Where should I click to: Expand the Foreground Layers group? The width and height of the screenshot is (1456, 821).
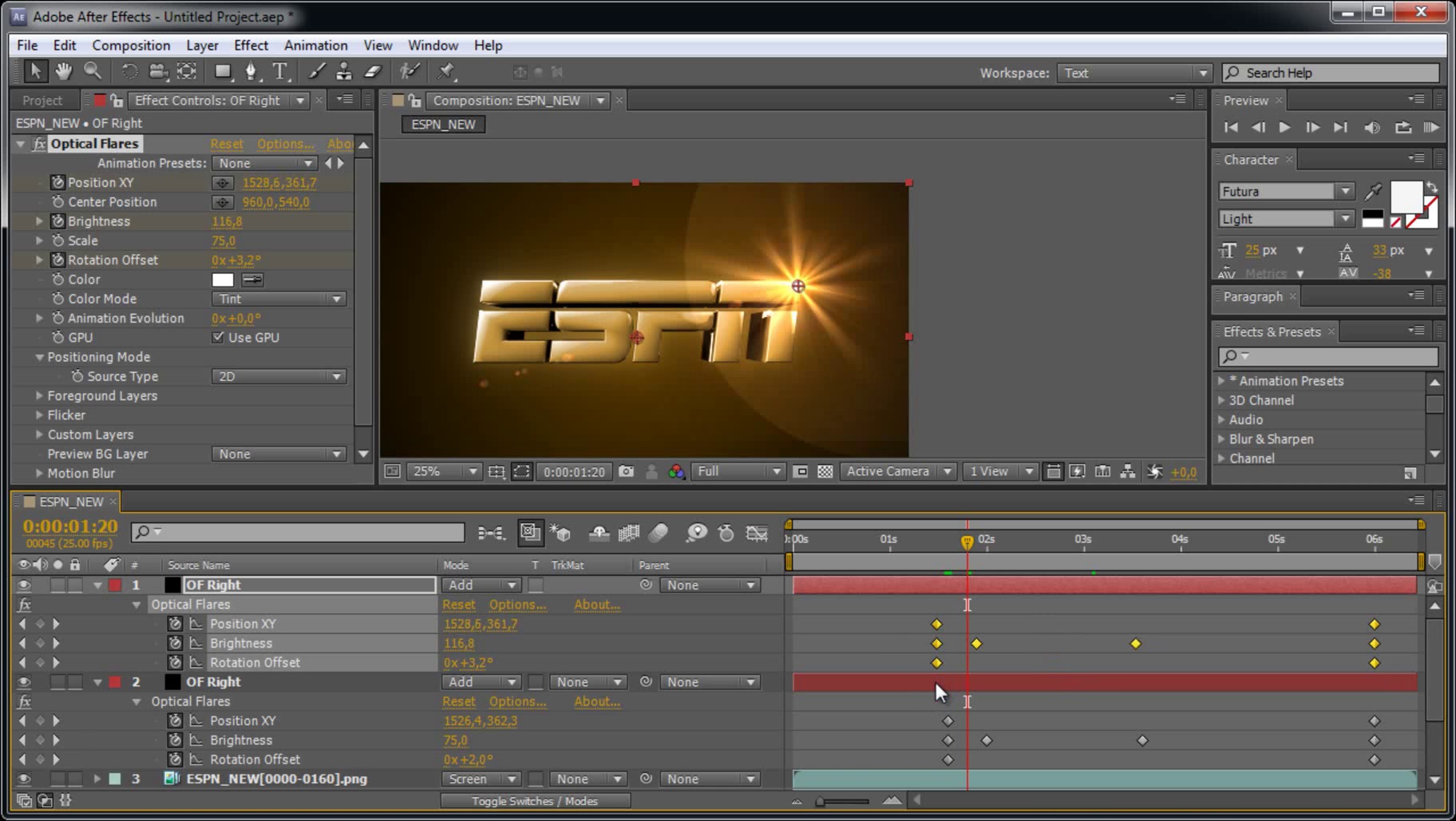[39, 395]
